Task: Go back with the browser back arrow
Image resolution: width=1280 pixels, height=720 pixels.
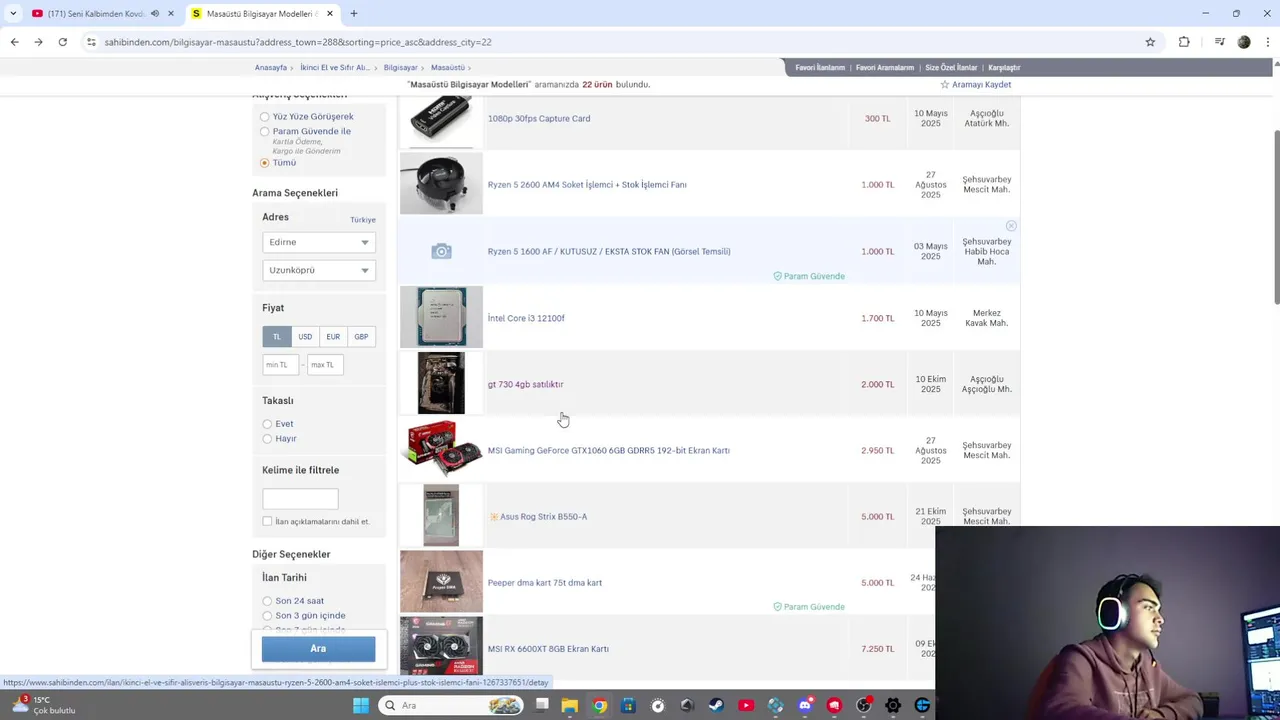Action: point(14,42)
